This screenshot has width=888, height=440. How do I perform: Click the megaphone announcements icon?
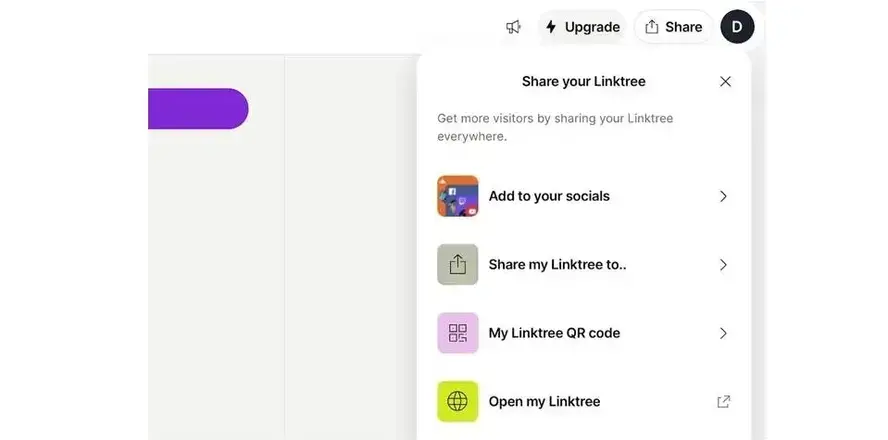click(x=513, y=27)
